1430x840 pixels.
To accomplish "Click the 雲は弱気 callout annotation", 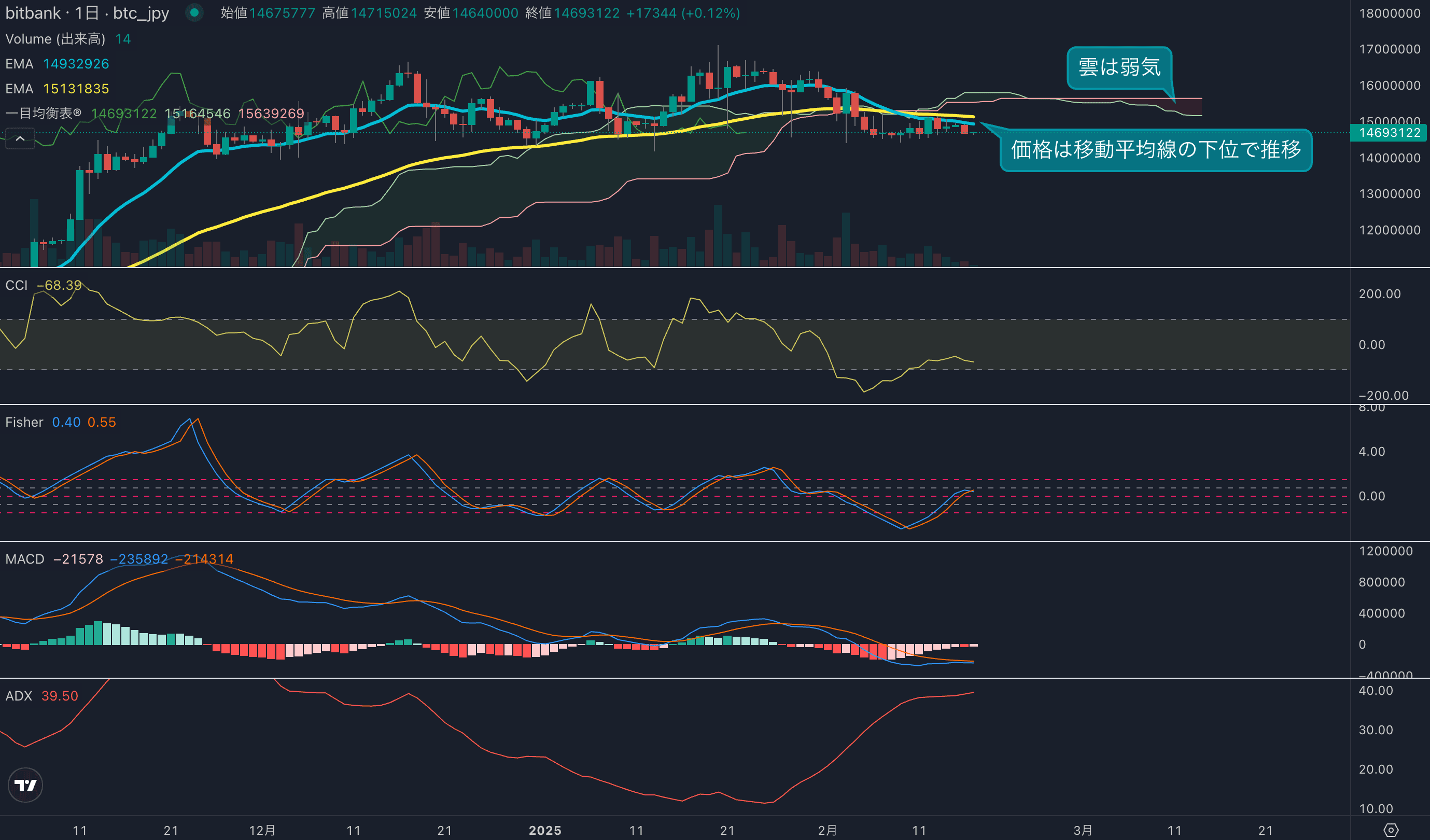I will coord(1118,67).
